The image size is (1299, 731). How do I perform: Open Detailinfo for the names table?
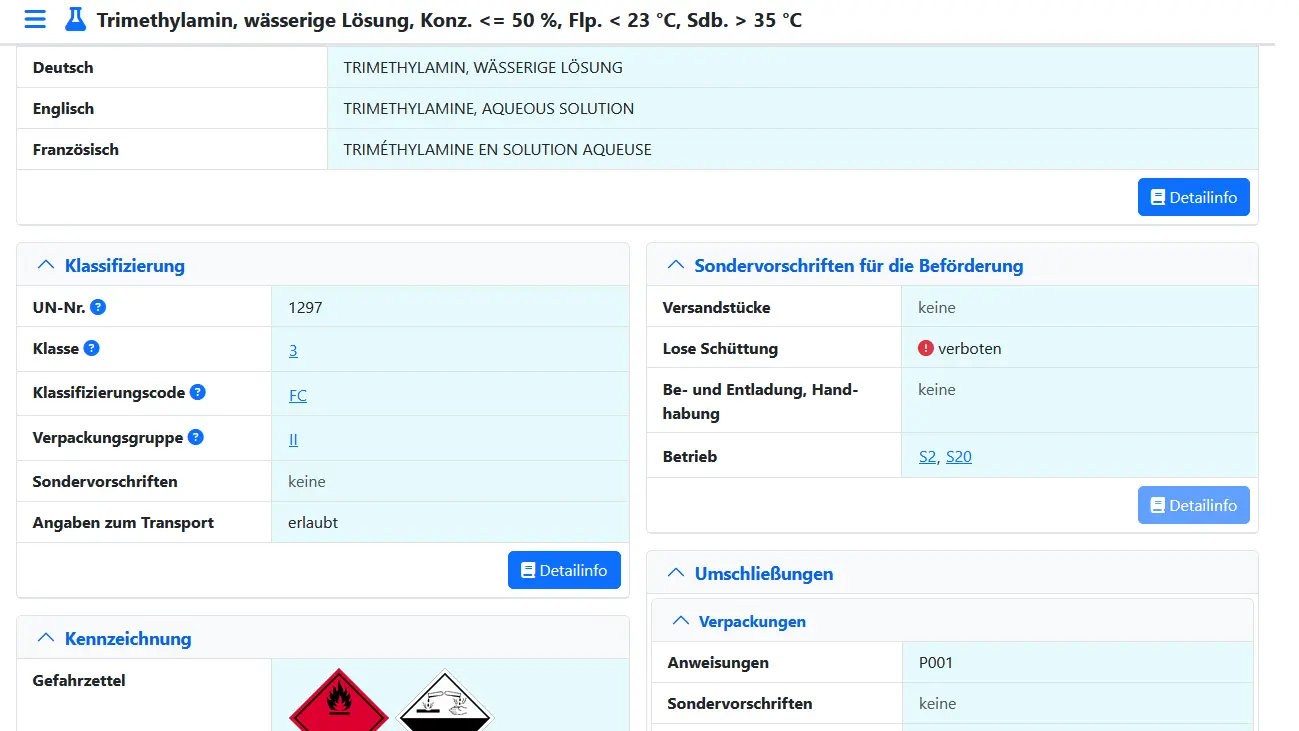point(1193,197)
